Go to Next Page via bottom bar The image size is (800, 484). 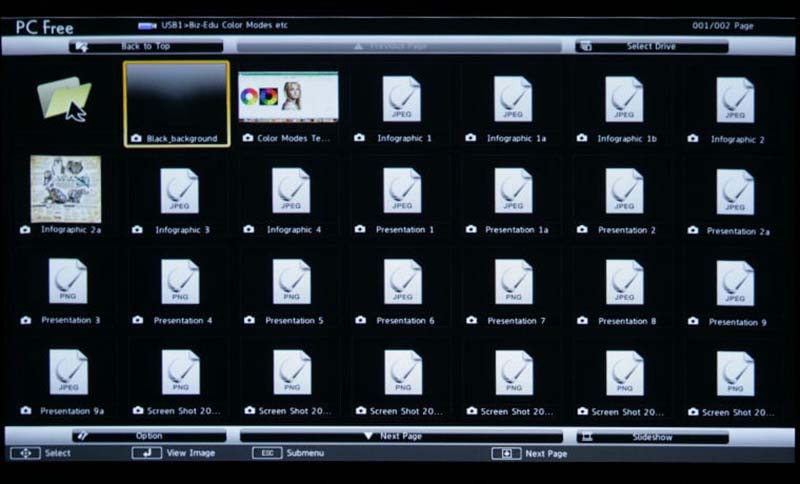pyautogui.click(x=401, y=436)
